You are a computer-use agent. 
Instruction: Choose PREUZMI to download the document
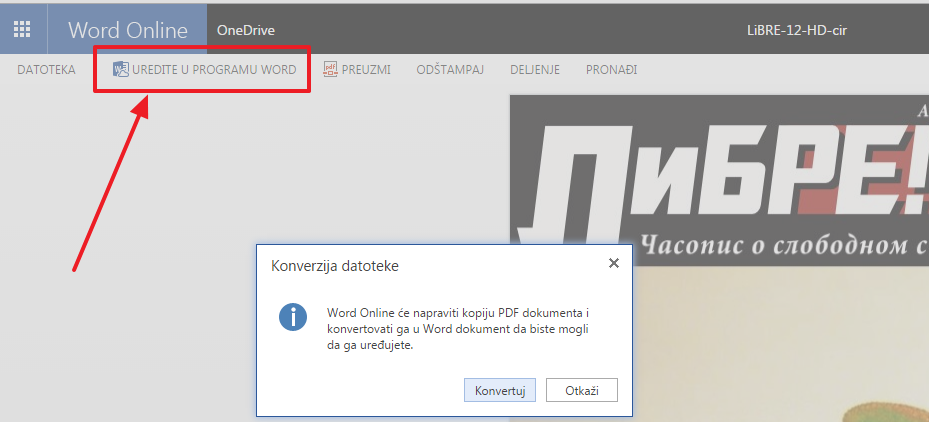(366, 70)
